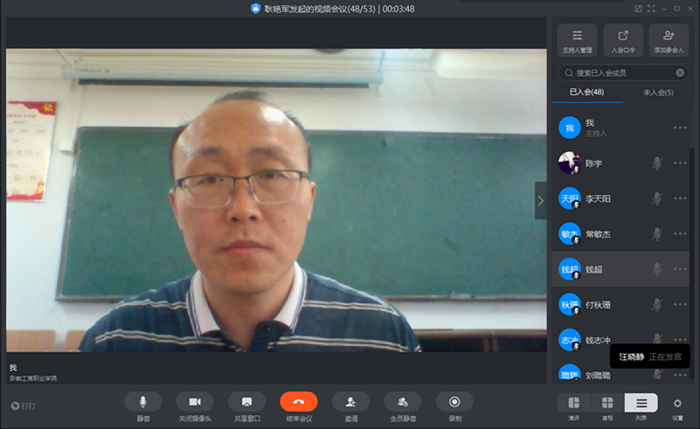Click the participant list scrollbar
Viewport: 700px width, 429px height.
692,129
